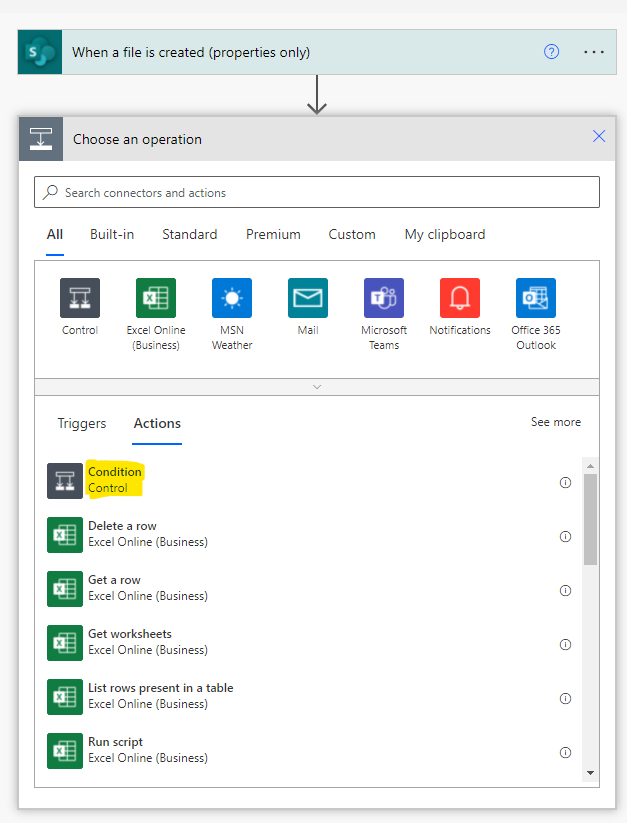
Task: Click the Condition action icon
Action: pyautogui.click(x=65, y=481)
